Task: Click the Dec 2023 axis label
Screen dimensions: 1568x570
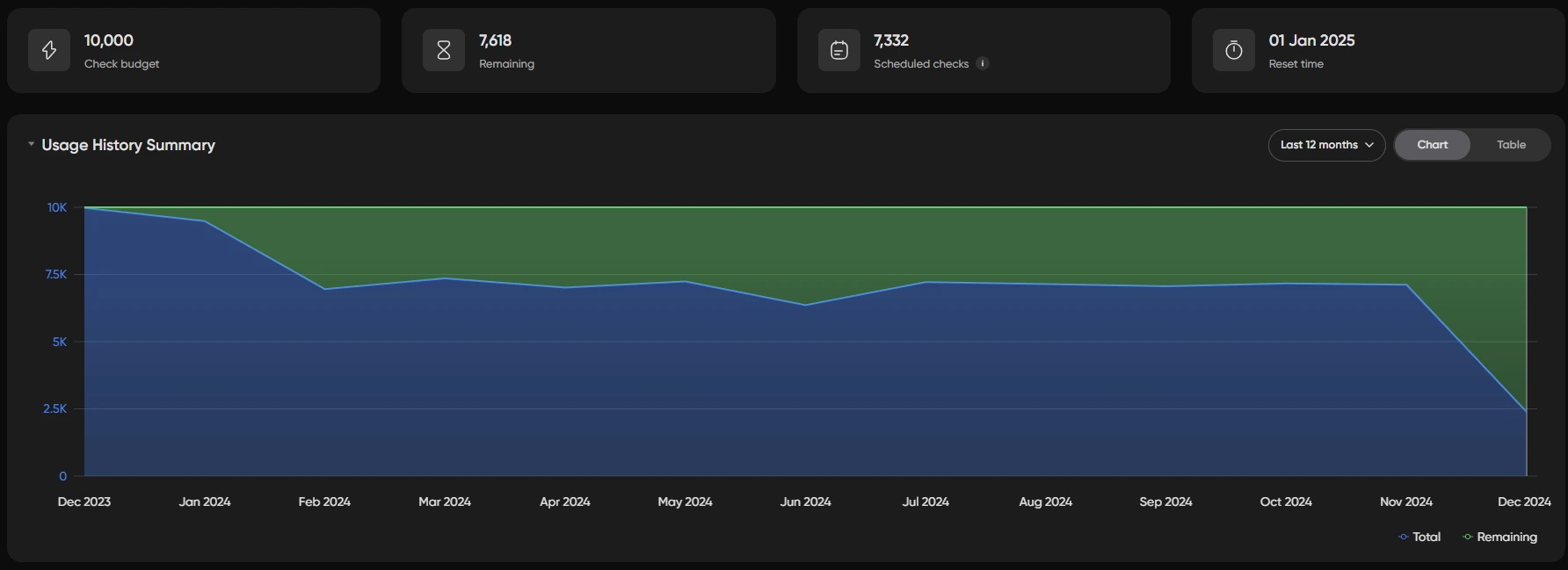Action: coord(84,501)
